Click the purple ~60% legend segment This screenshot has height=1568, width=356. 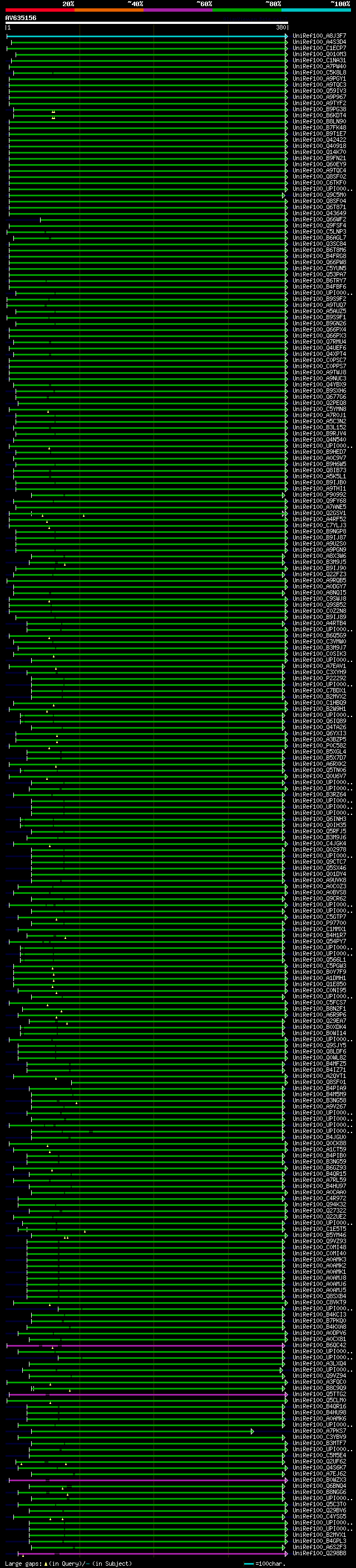click(177, 10)
